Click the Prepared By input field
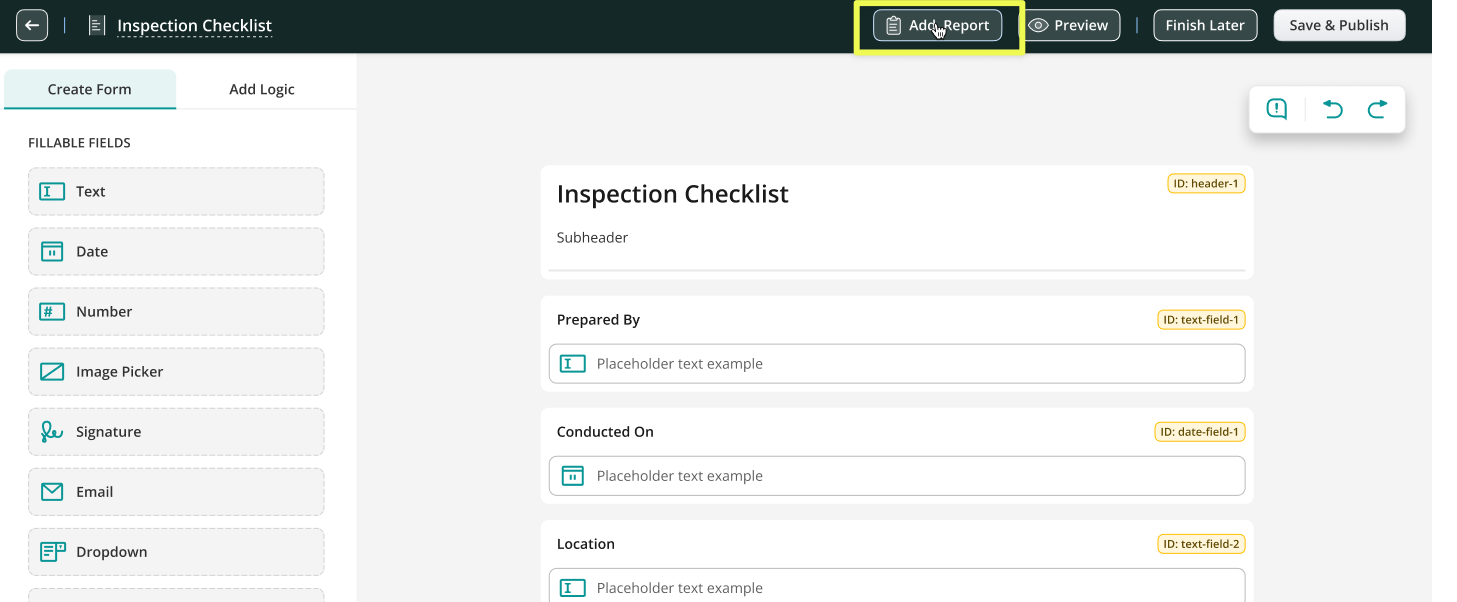The width and height of the screenshot is (1457, 602). pyautogui.click(x=897, y=364)
